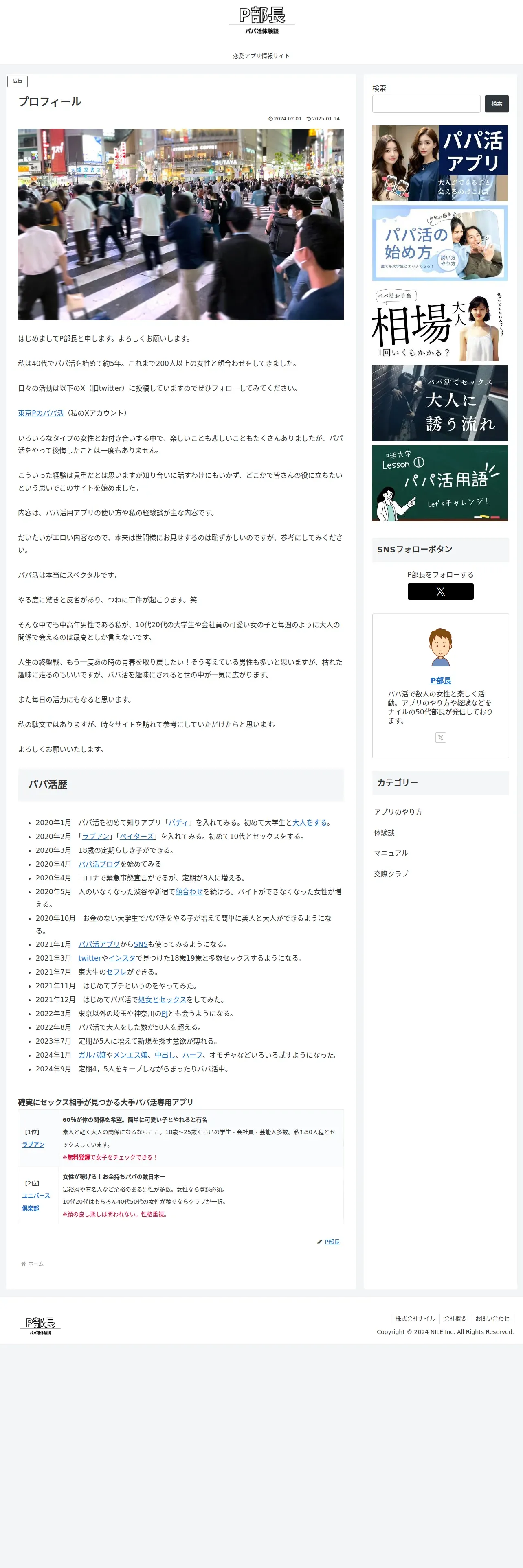Open the お問い合わせ footer link
The height and width of the screenshot is (1568, 523).
pos(492,1318)
